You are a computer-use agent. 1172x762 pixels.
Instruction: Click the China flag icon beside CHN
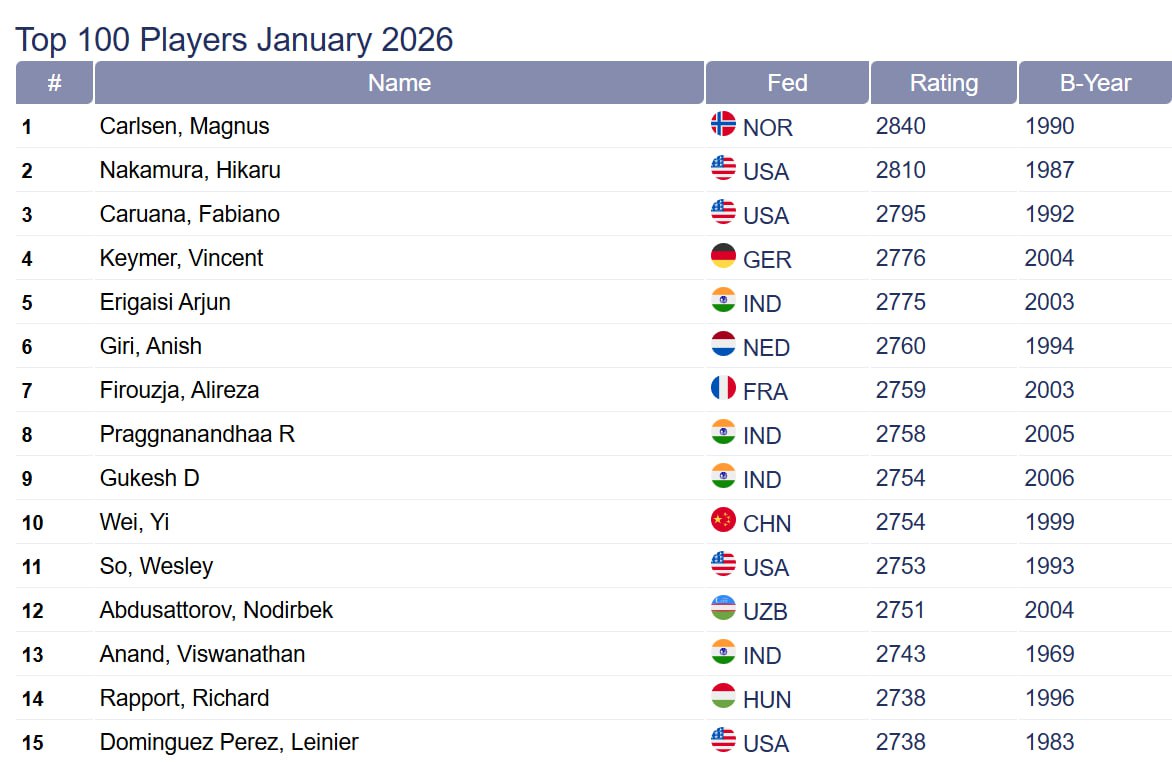click(723, 520)
